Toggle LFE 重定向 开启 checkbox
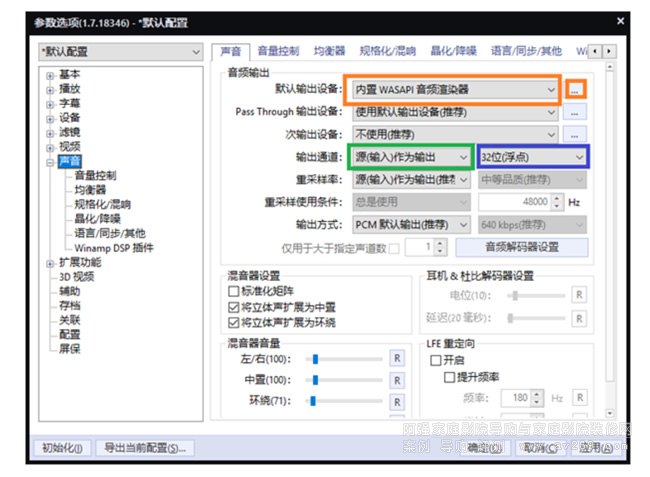Screen dimensions: 650x477 435,360
